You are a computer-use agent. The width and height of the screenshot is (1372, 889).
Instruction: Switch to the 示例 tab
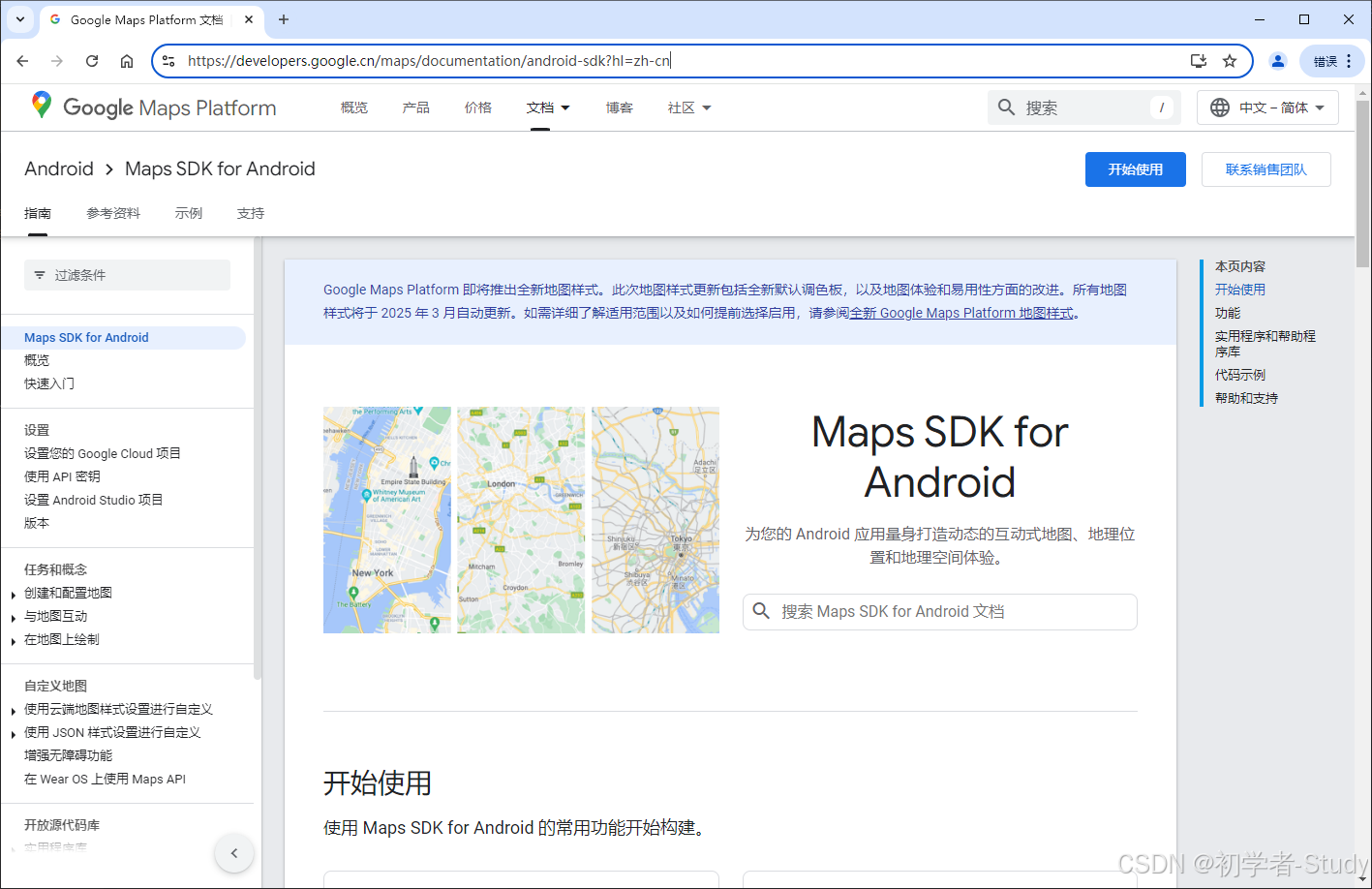click(189, 213)
